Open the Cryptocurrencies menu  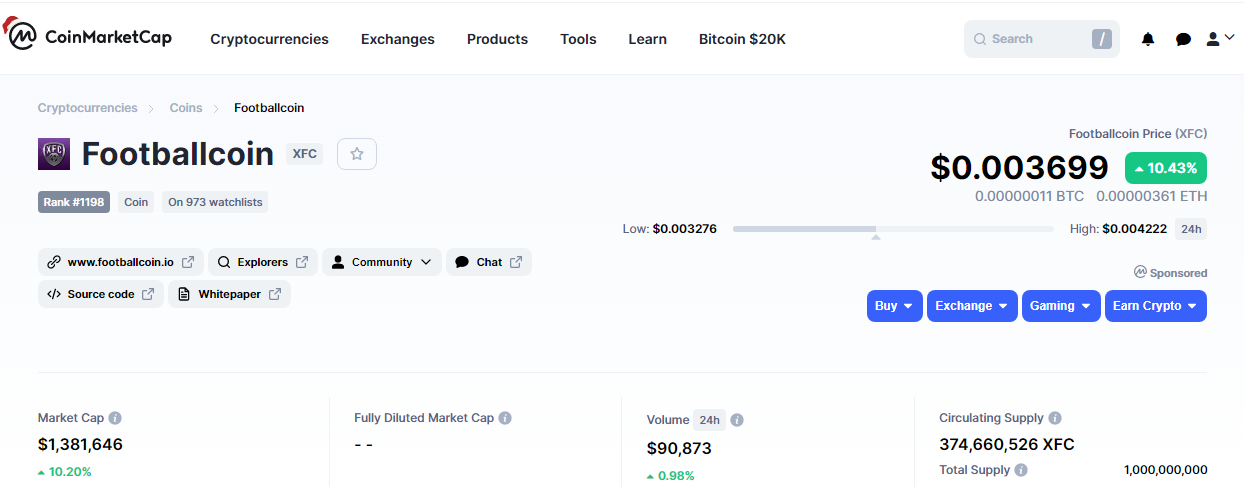(269, 39)
